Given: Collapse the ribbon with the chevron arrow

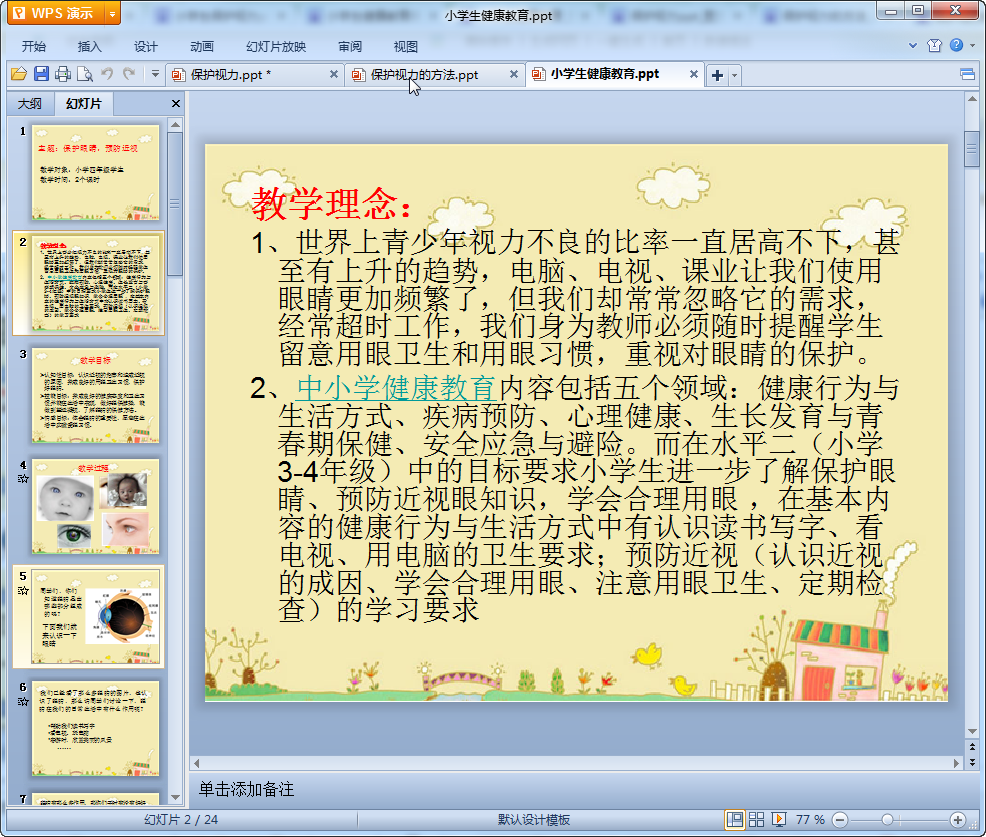Looking at the screenshot, I should [x=913, y=45].
